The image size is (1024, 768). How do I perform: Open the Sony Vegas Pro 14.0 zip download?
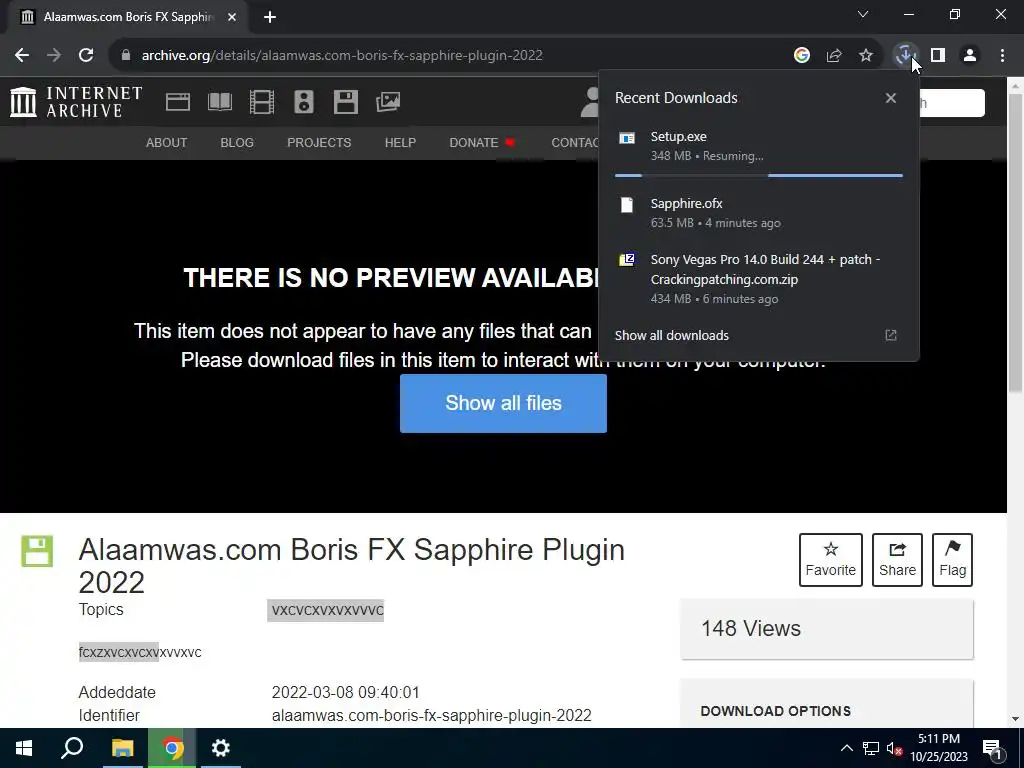click(x=759, y=279)
